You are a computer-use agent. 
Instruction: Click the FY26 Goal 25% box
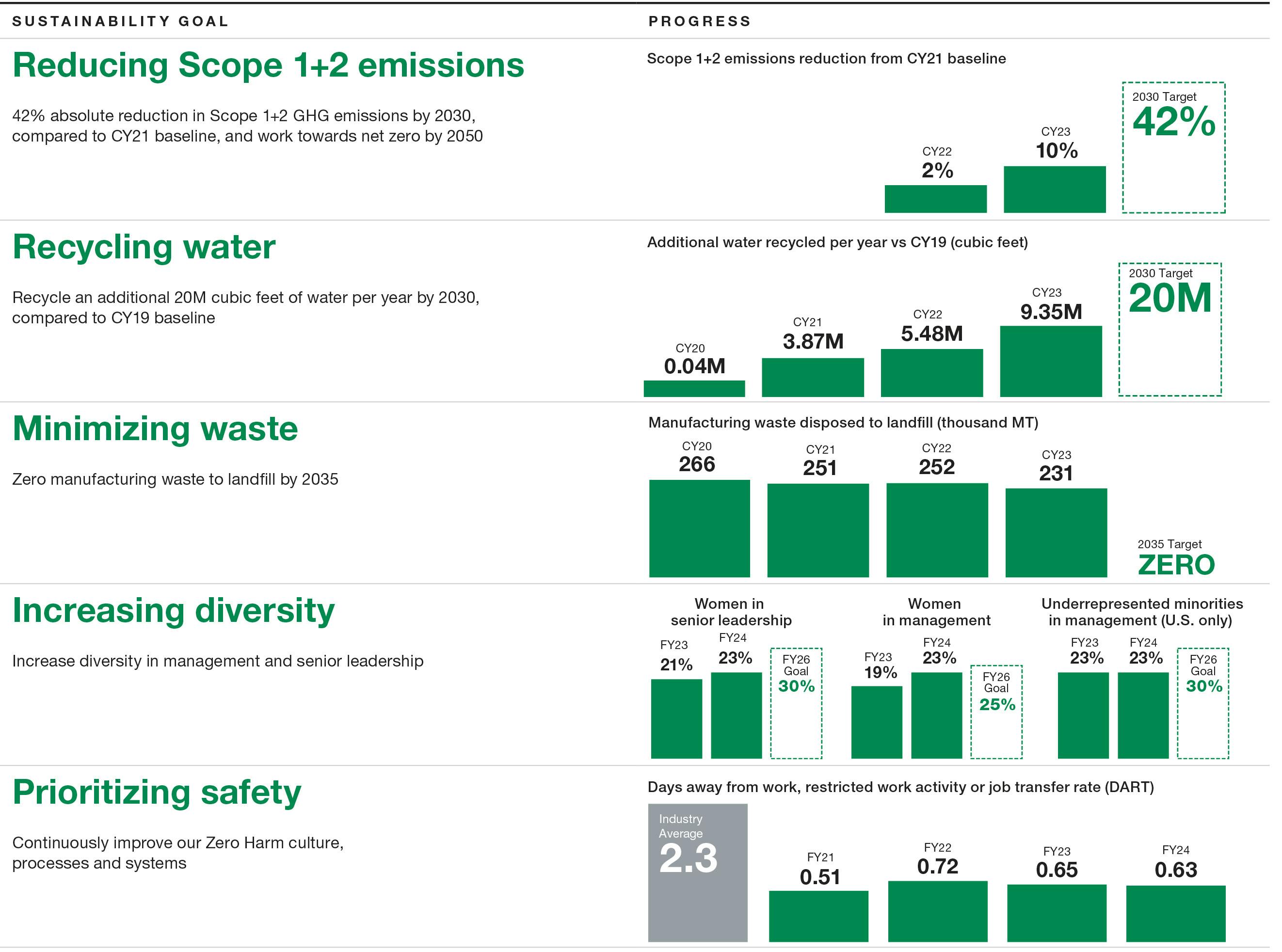pos(997,712)
